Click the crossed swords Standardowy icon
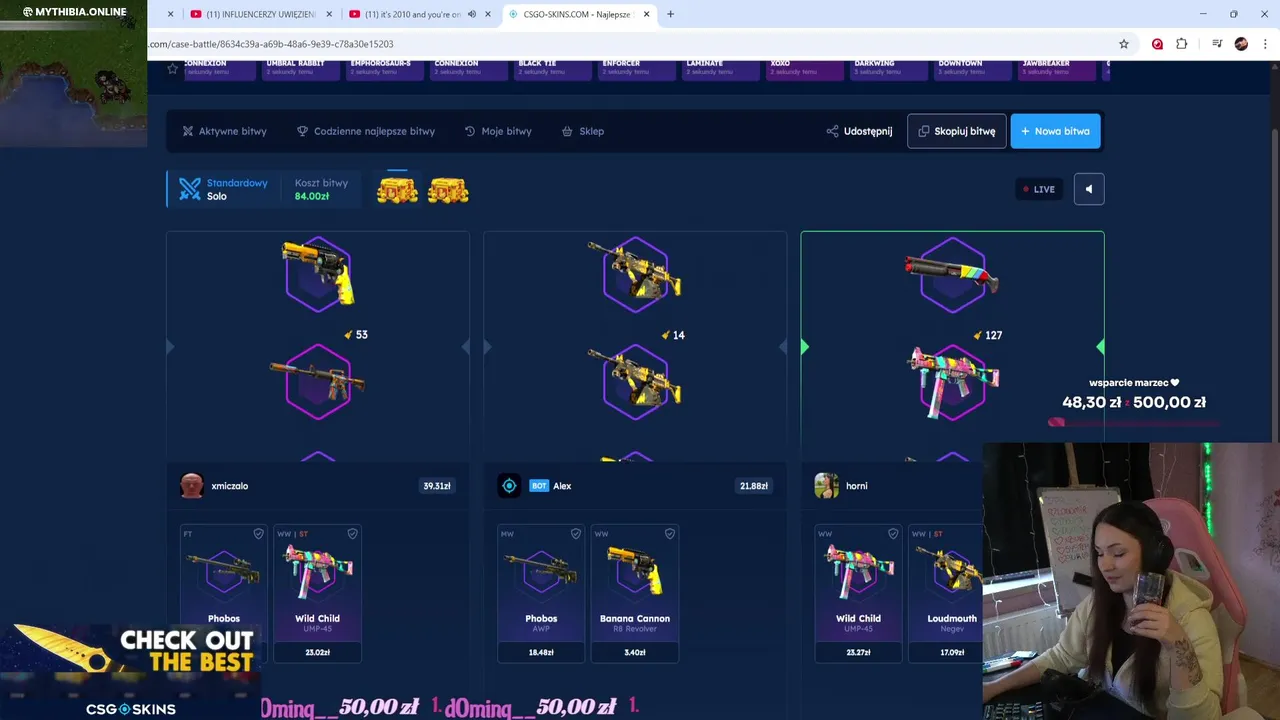 pyautogui.click(x=190, y=189)
